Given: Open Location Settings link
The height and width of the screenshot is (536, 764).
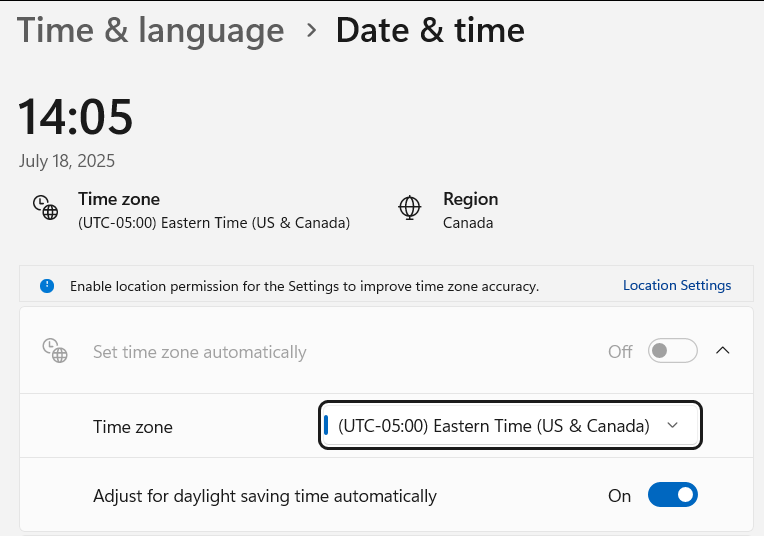Looking at the screenshot, I should (677, 285).
